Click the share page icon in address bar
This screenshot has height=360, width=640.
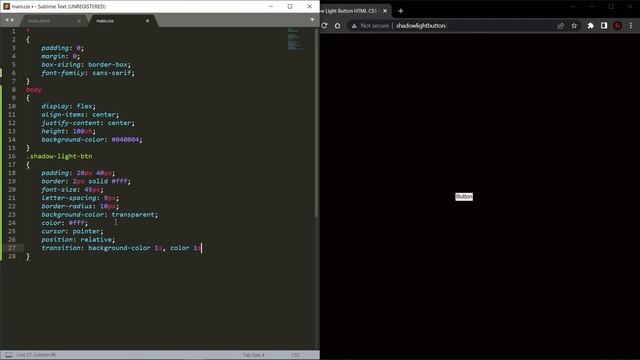click(x=560, y=26)
